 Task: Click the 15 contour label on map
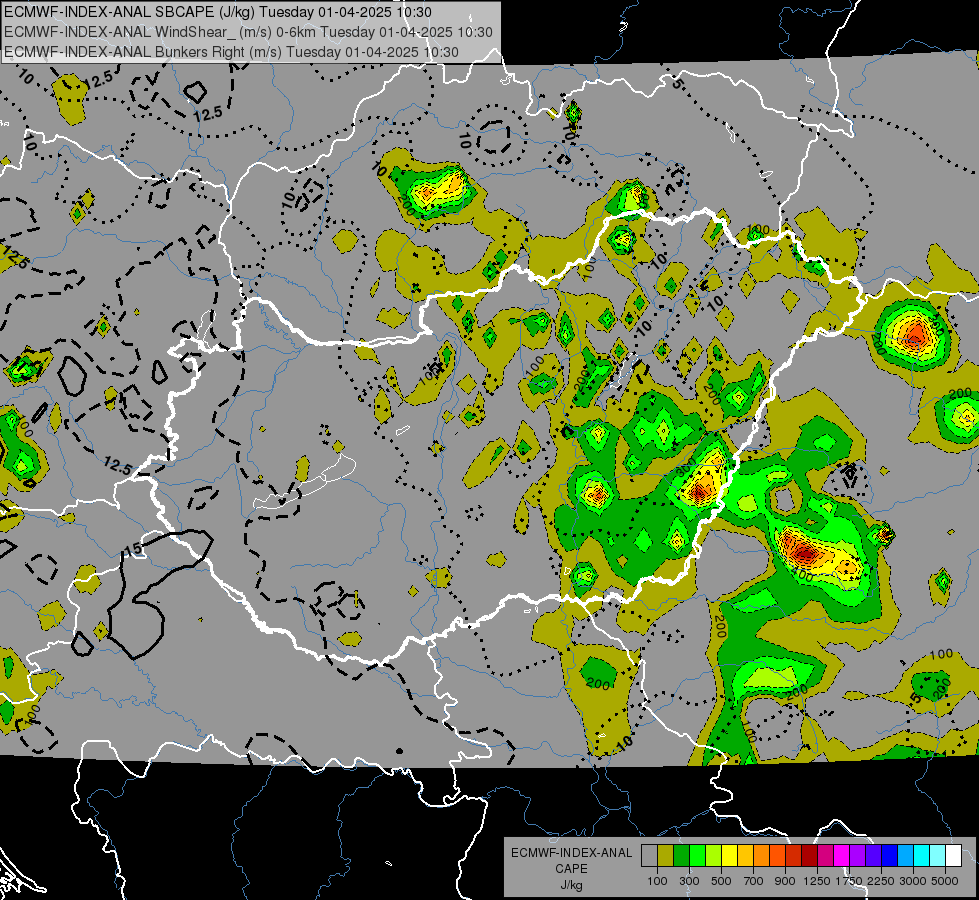coord(133,549)
